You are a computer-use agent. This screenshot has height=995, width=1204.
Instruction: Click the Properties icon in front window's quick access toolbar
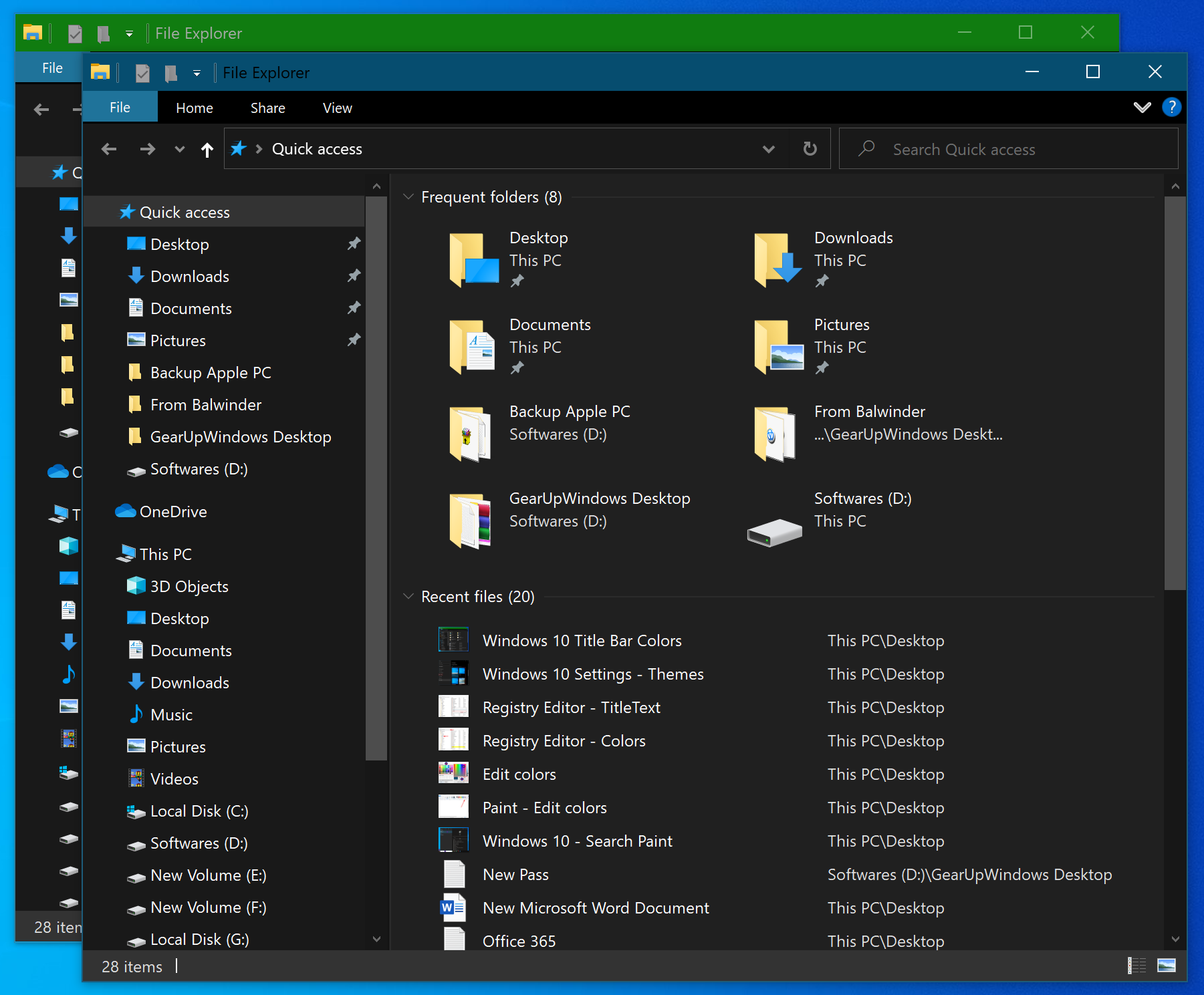(x=142, y=73)
